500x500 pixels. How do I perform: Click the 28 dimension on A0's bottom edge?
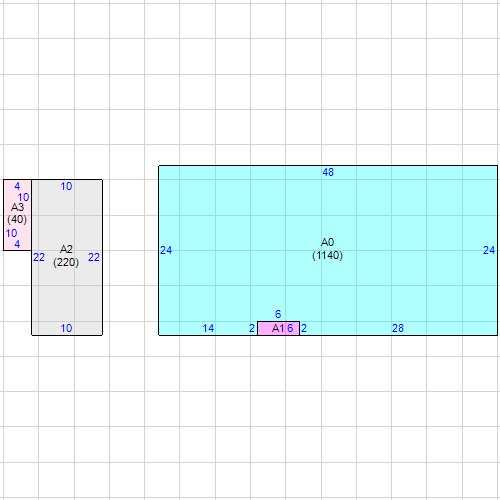pos(398,328)
